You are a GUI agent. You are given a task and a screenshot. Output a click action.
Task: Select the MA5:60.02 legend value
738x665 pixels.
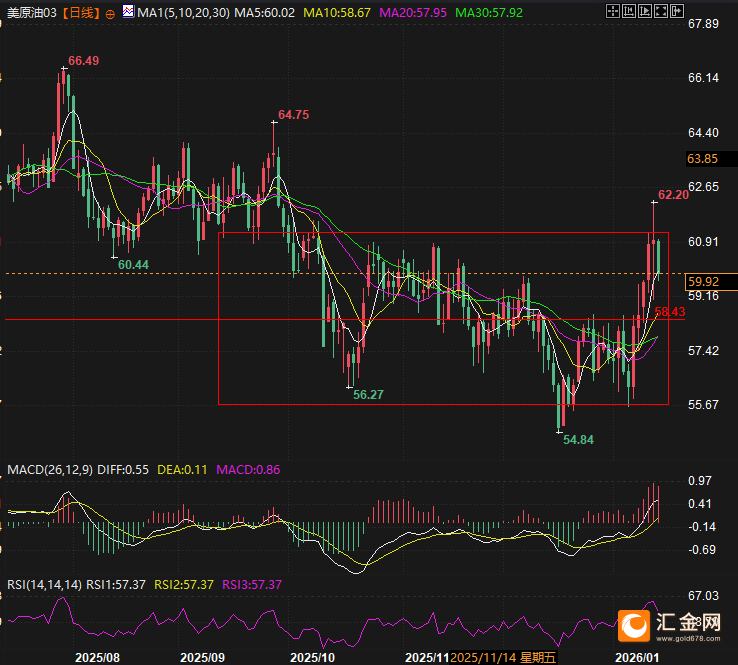(265, 13)
